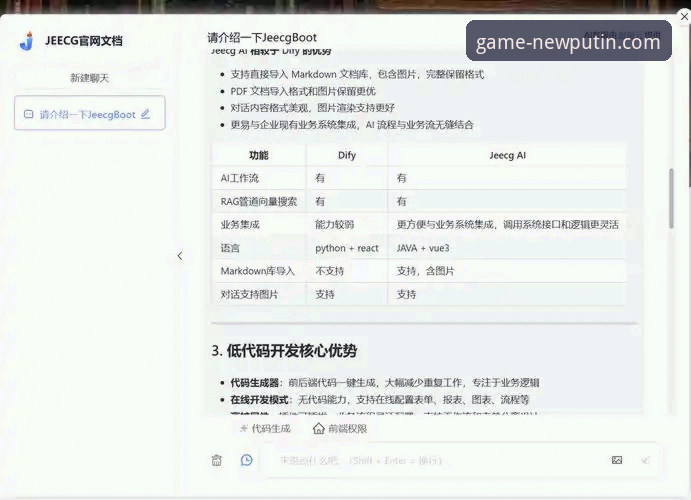Image resolution: width=691 pixels, height=500 pixels.
Task: Click the 代码生成 quick prompt
Action: [x=265, y=428]
